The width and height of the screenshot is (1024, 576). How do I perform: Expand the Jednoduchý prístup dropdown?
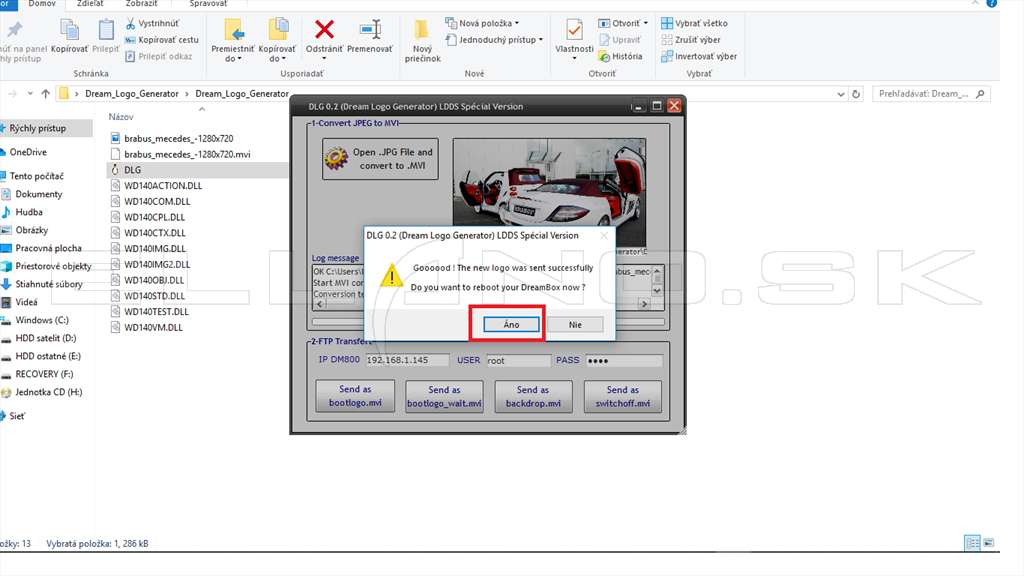[494, 40]
